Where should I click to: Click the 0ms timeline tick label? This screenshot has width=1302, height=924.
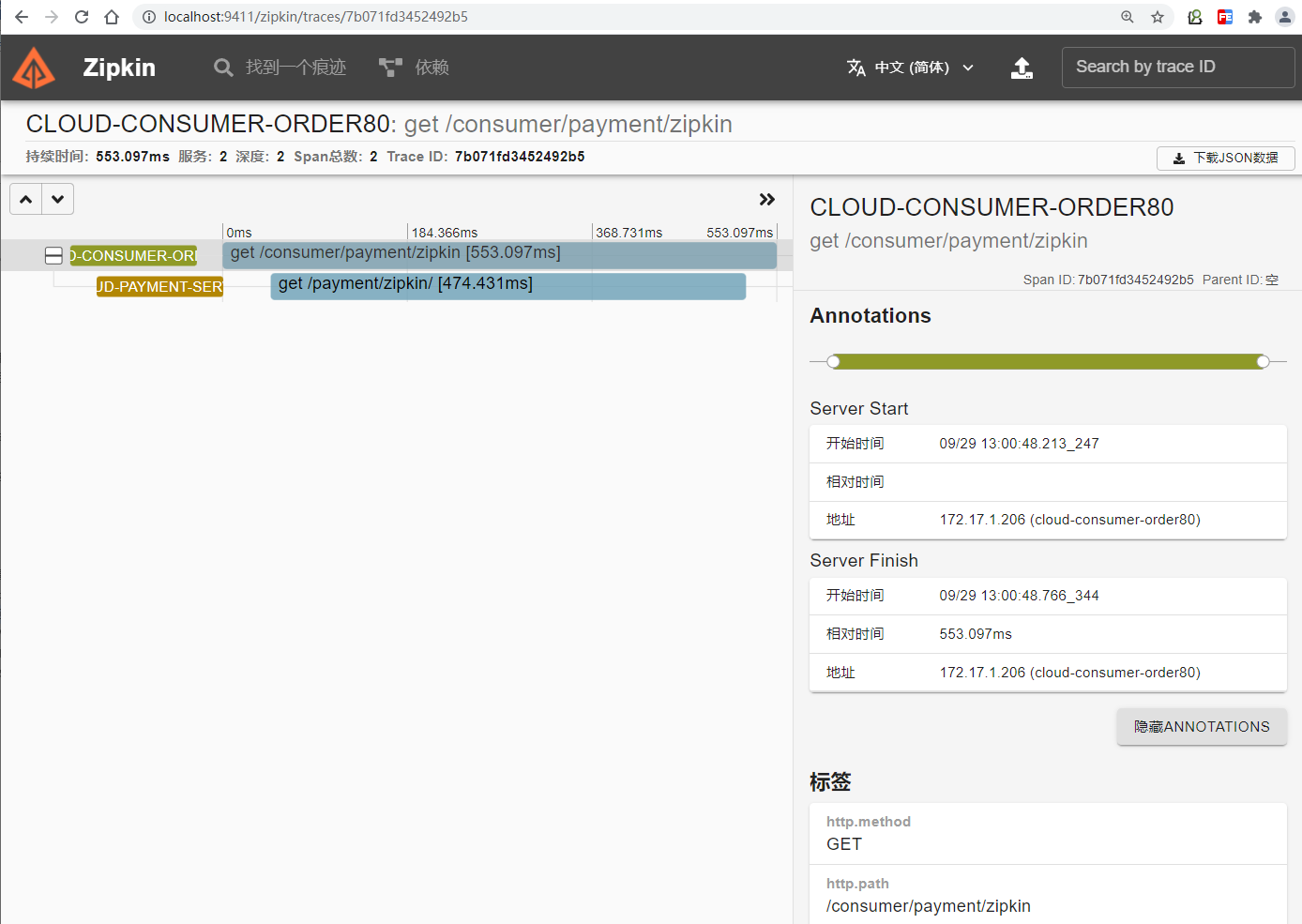(x=239, y=233)
